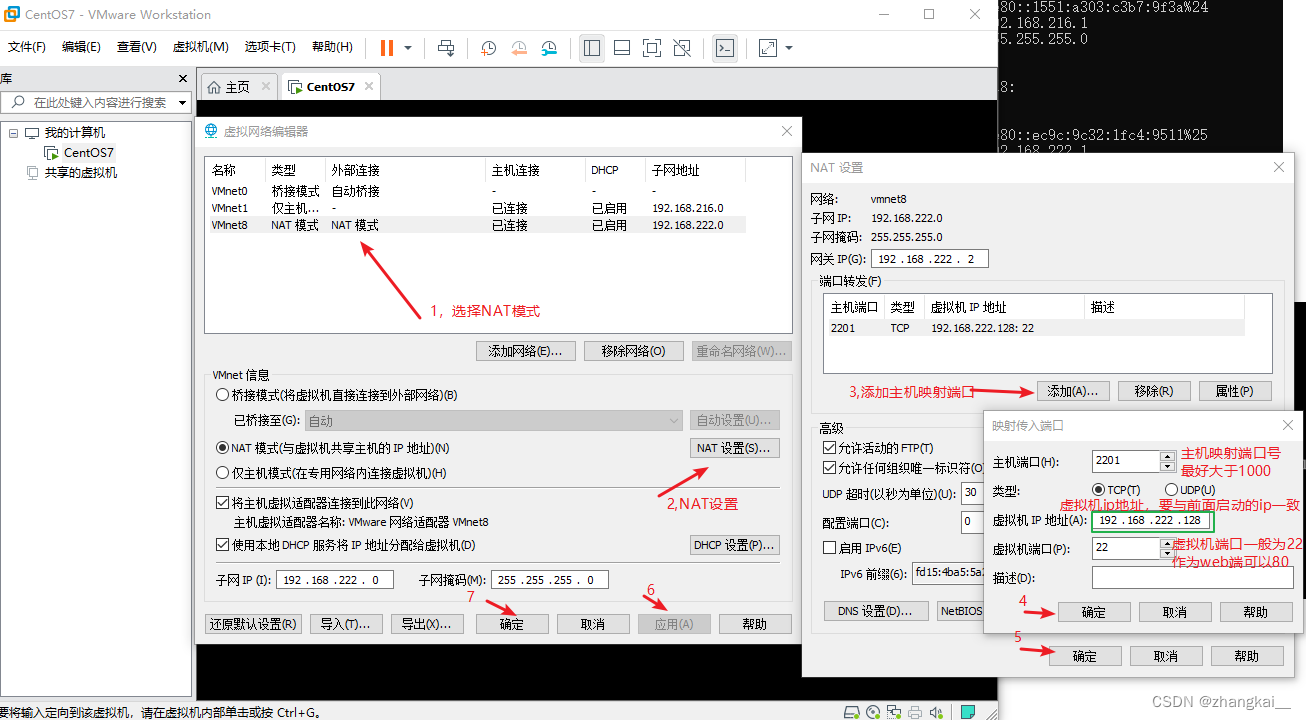Image resolution: width=1306 pixels, height=720 pixels.
Task: Click the orange pause virtual machine icon
Action: click(387, 47)
